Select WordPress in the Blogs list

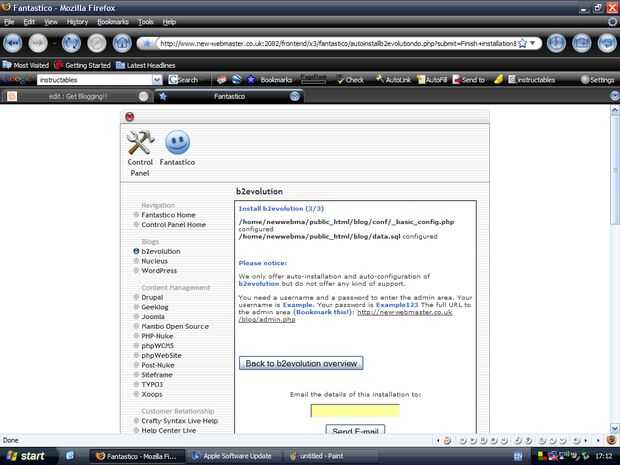[x=159, y=270]
